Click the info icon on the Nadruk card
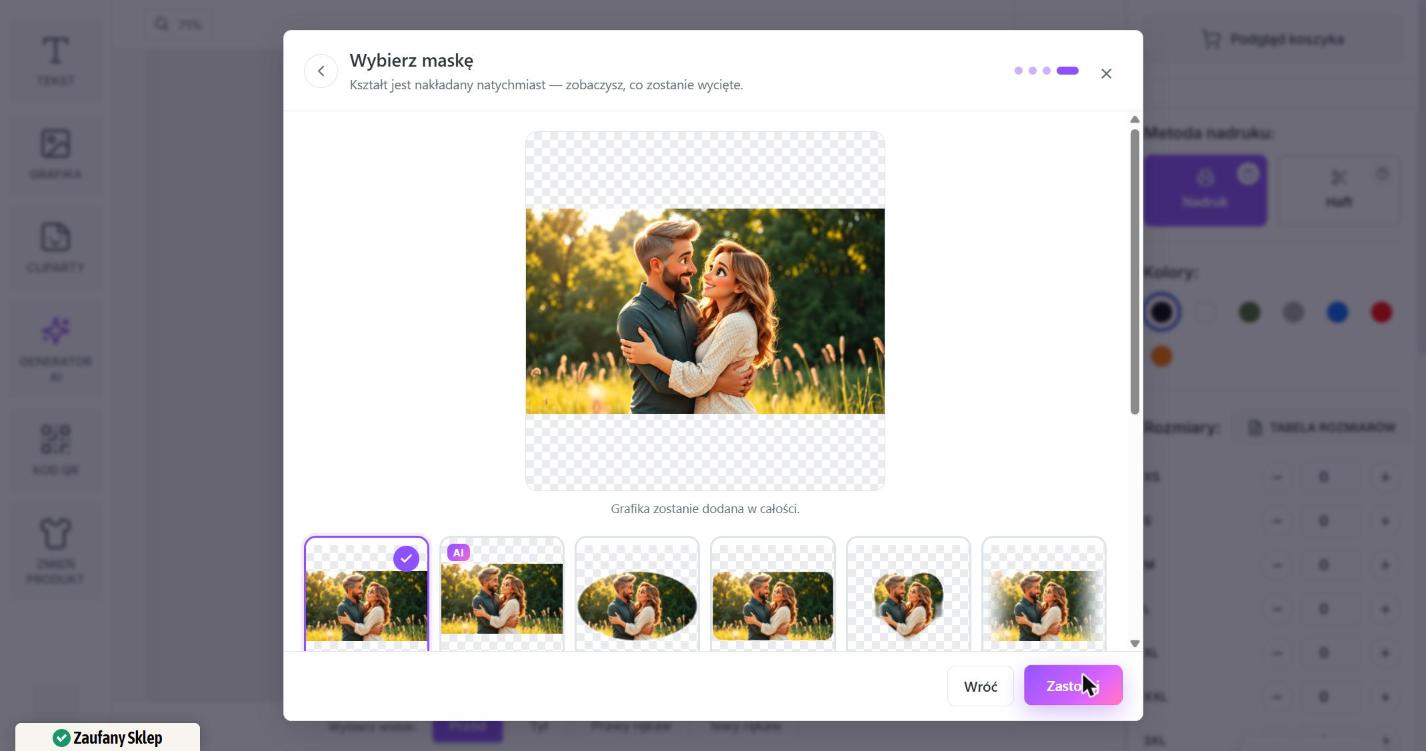This screenshot has height=751, width=1426. pos(1248,174)
